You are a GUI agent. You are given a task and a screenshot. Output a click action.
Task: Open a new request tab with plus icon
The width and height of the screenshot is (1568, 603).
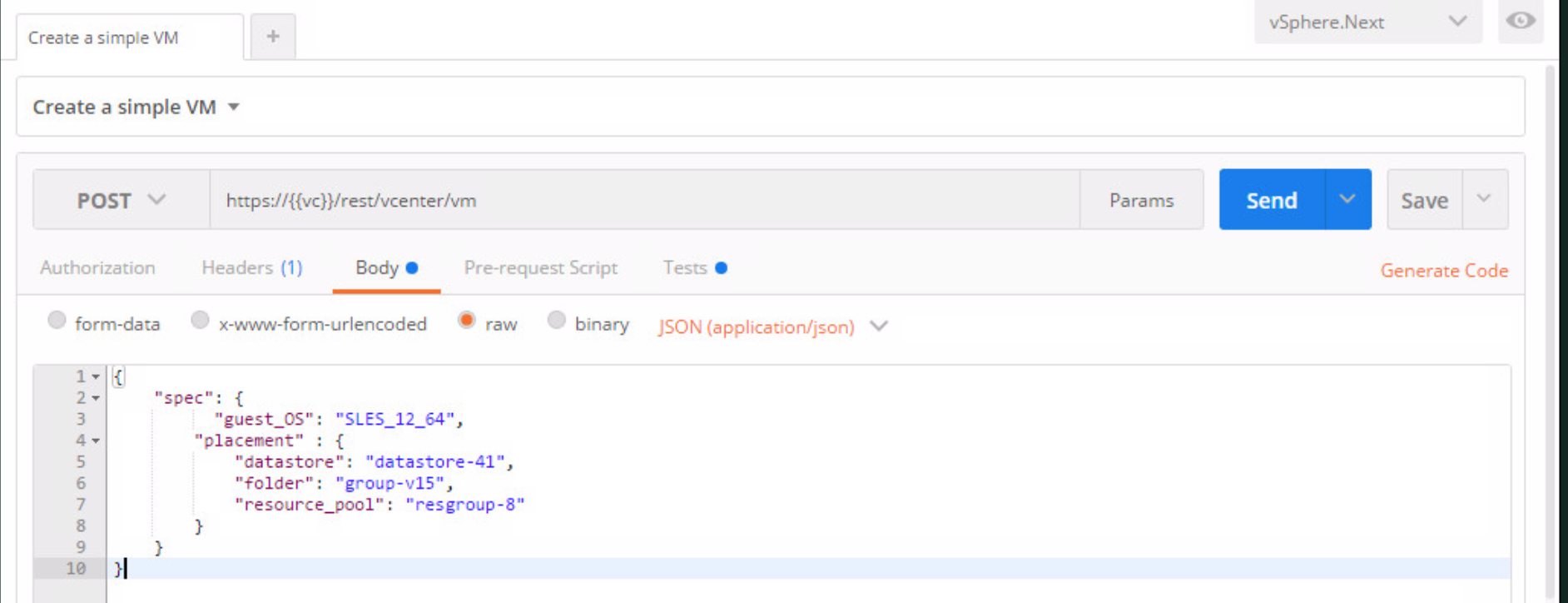click(273, 37)
